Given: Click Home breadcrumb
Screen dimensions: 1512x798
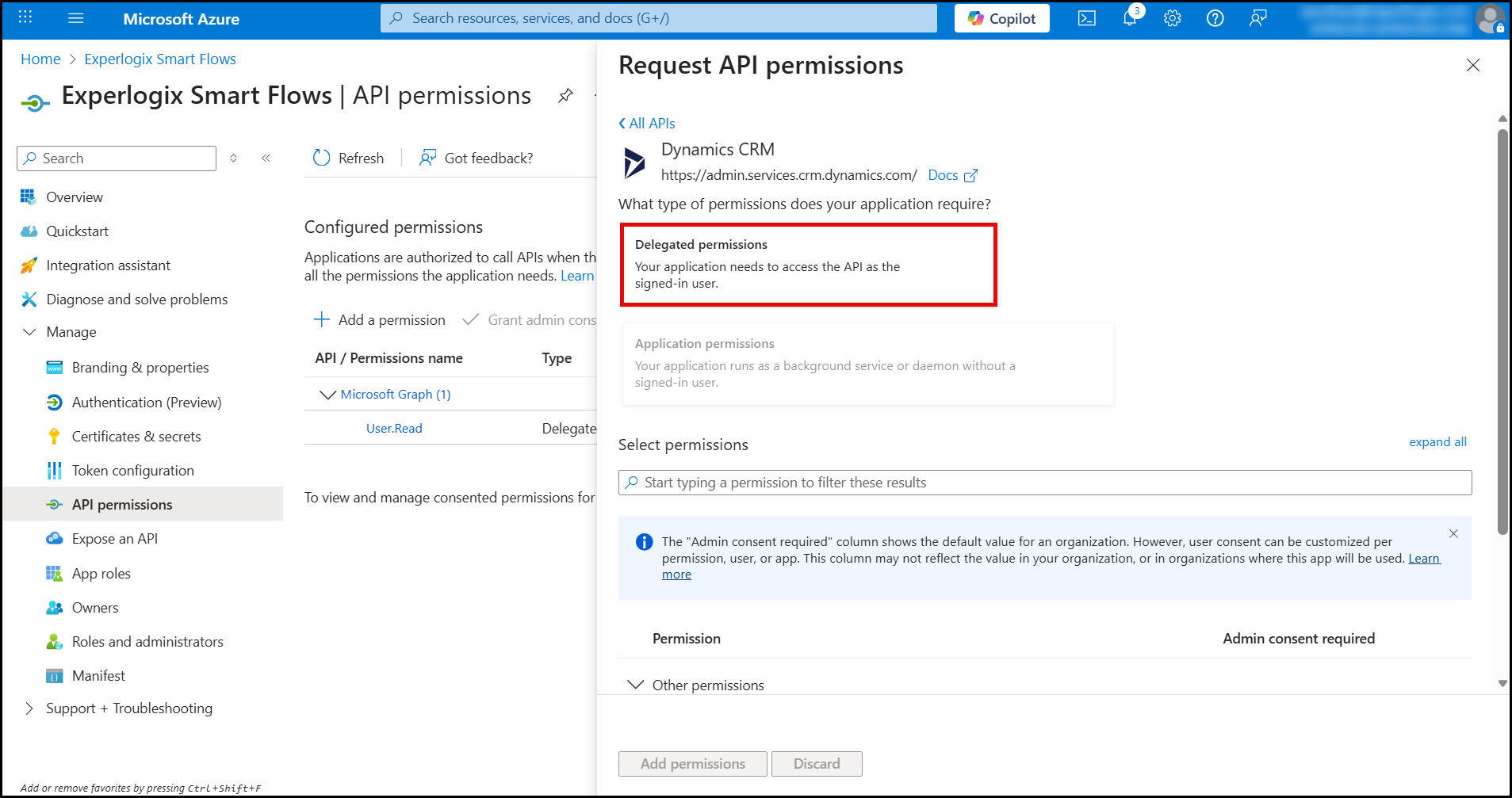Looking at the screenshot, I should coord(40,59).
